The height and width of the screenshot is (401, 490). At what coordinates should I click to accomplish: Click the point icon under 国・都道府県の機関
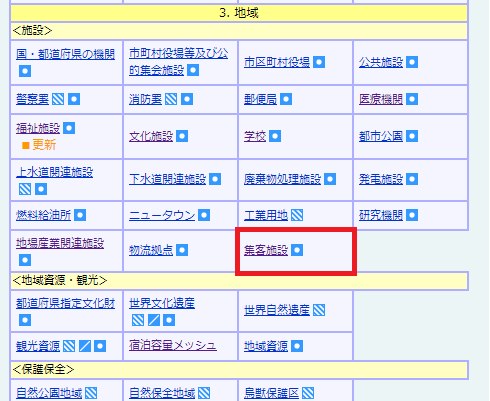pos(25,71)
